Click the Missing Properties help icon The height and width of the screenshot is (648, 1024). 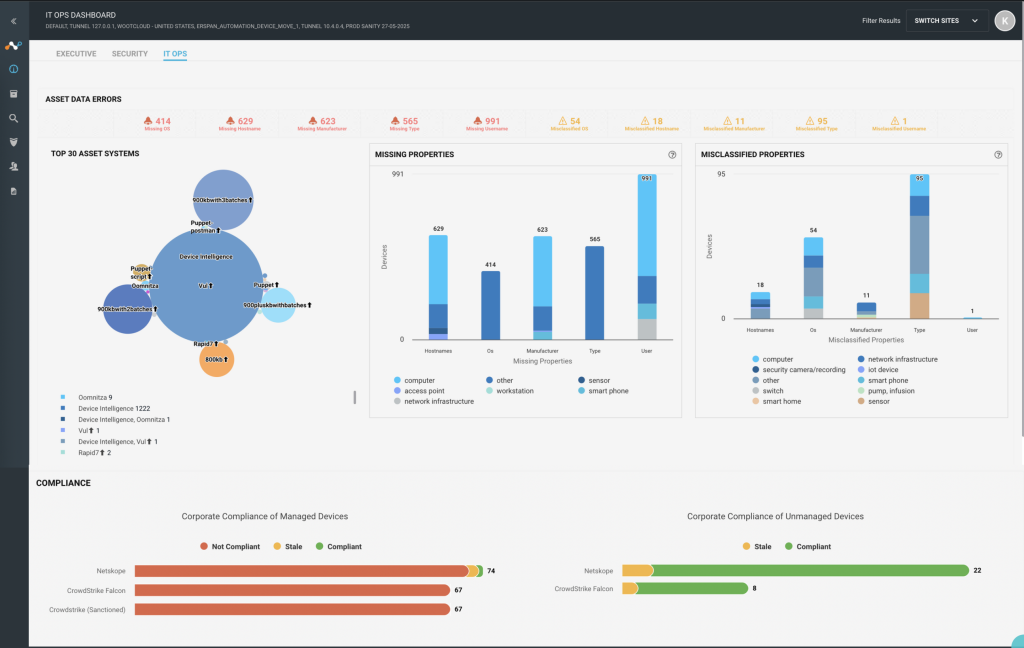[x=672, y=155]
